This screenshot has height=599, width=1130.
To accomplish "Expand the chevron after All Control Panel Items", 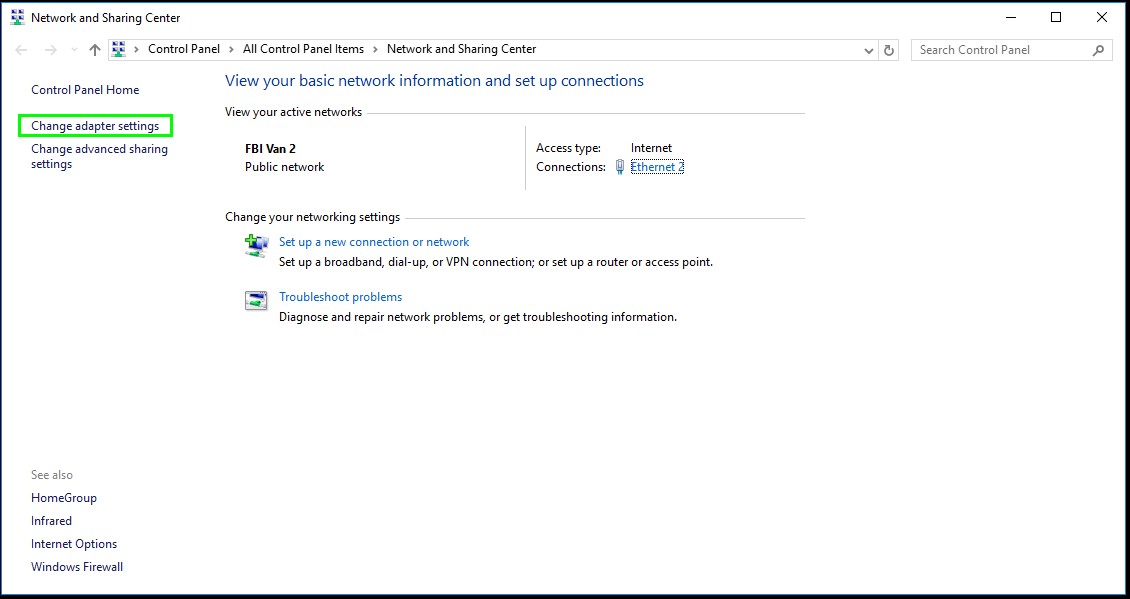I will click(375, 49).
